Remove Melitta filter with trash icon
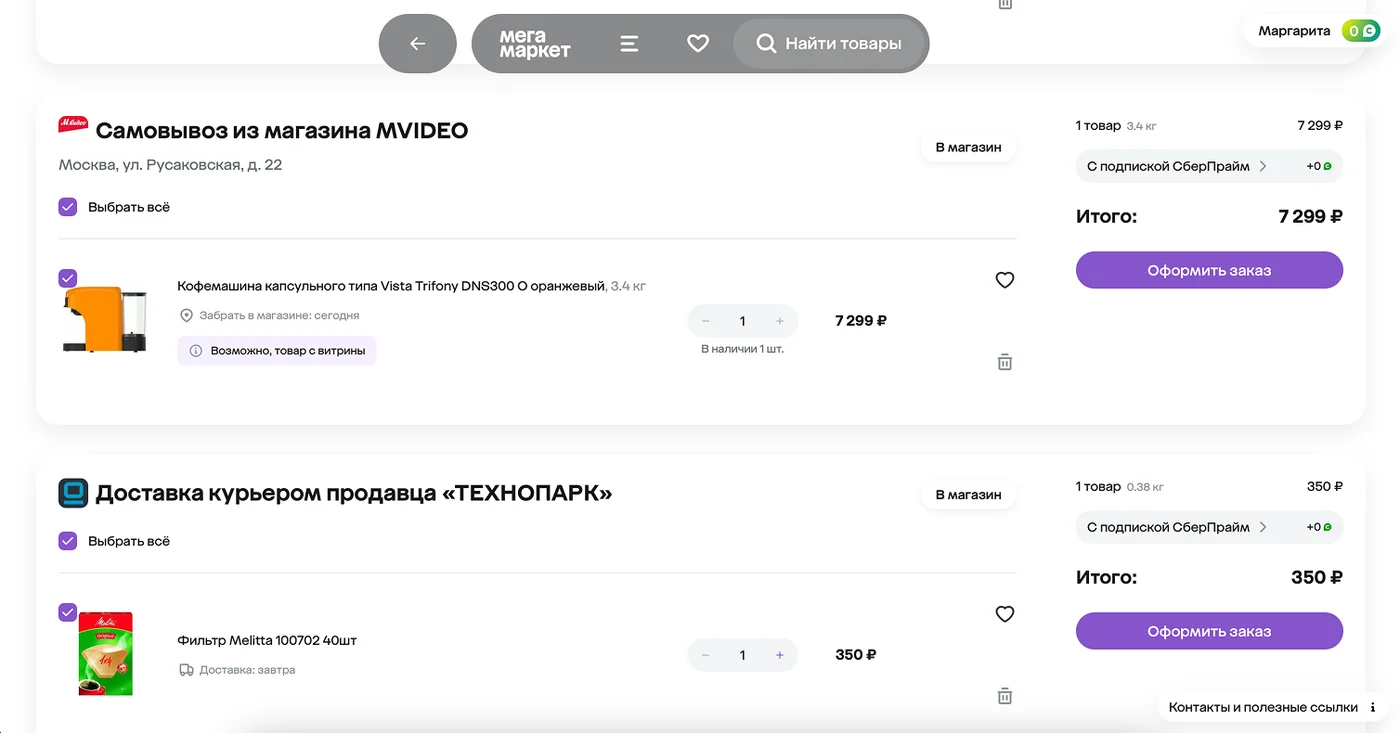 pos(1005,696)
